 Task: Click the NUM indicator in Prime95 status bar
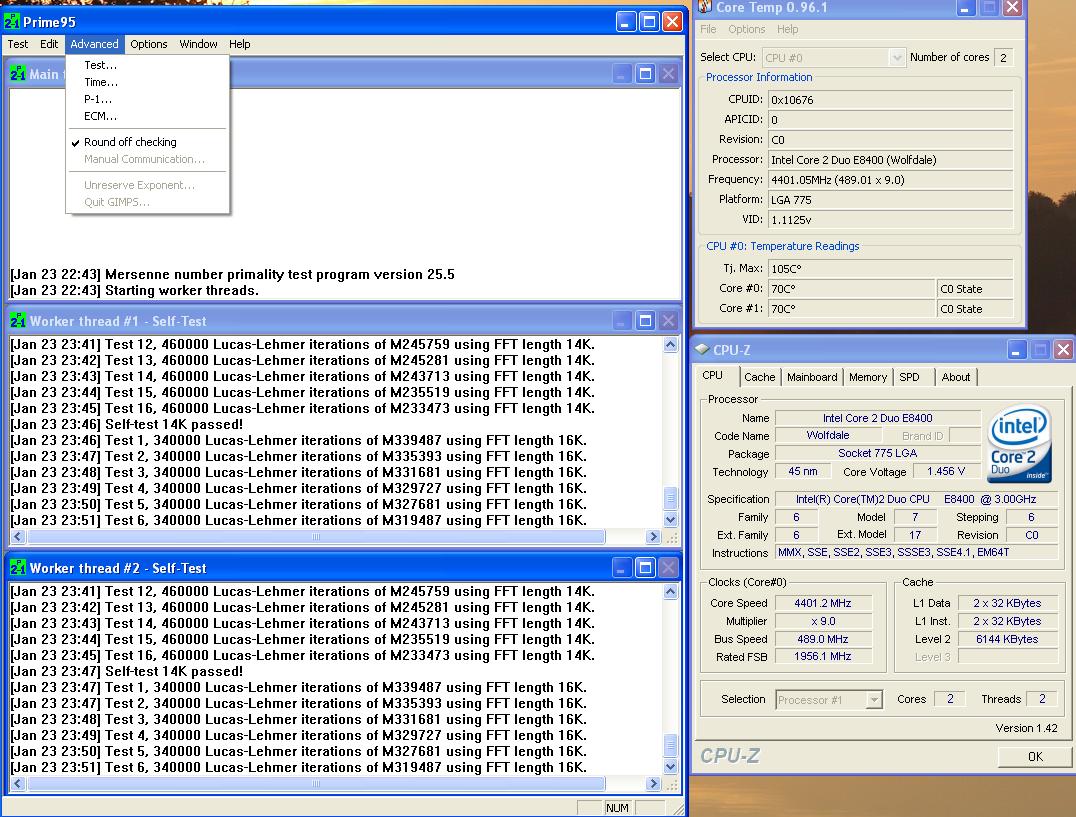click(x=617, y=808)
